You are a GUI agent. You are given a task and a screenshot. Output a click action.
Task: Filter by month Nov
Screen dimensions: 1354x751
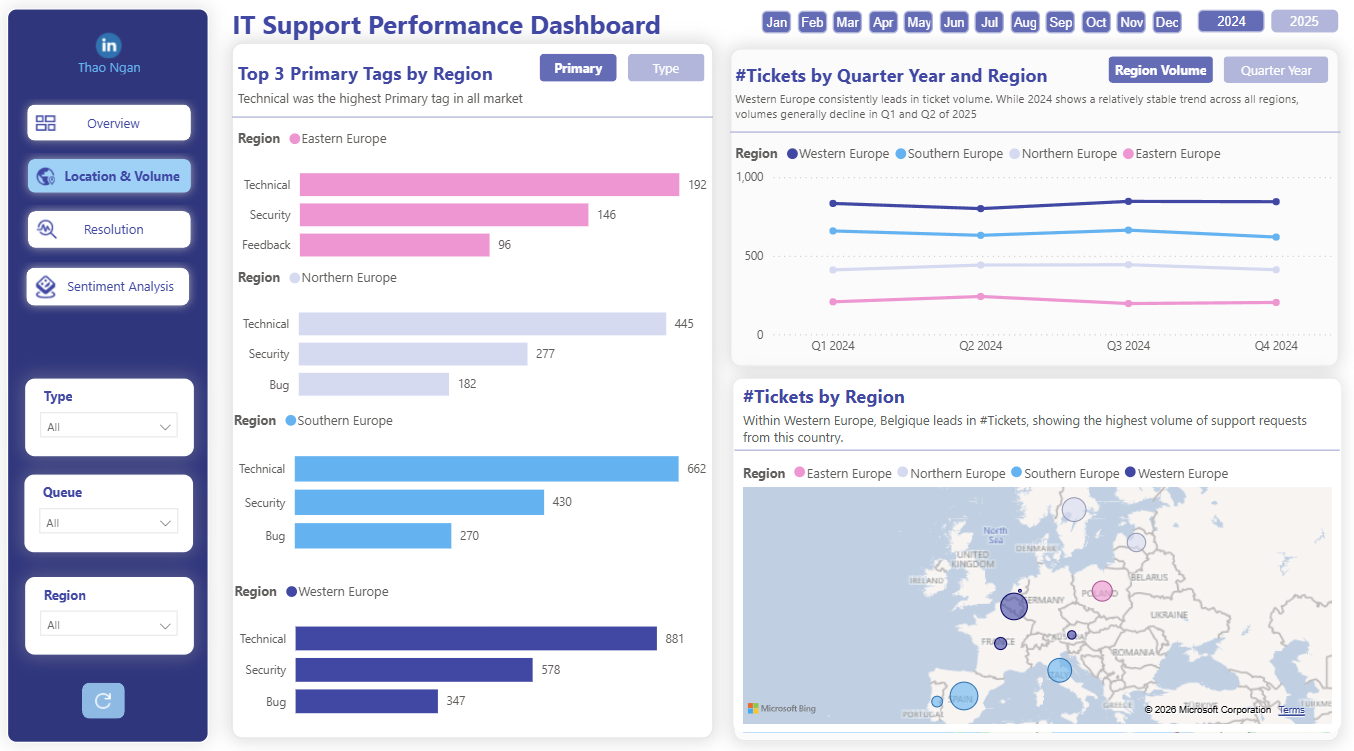tap(1132, 22)
